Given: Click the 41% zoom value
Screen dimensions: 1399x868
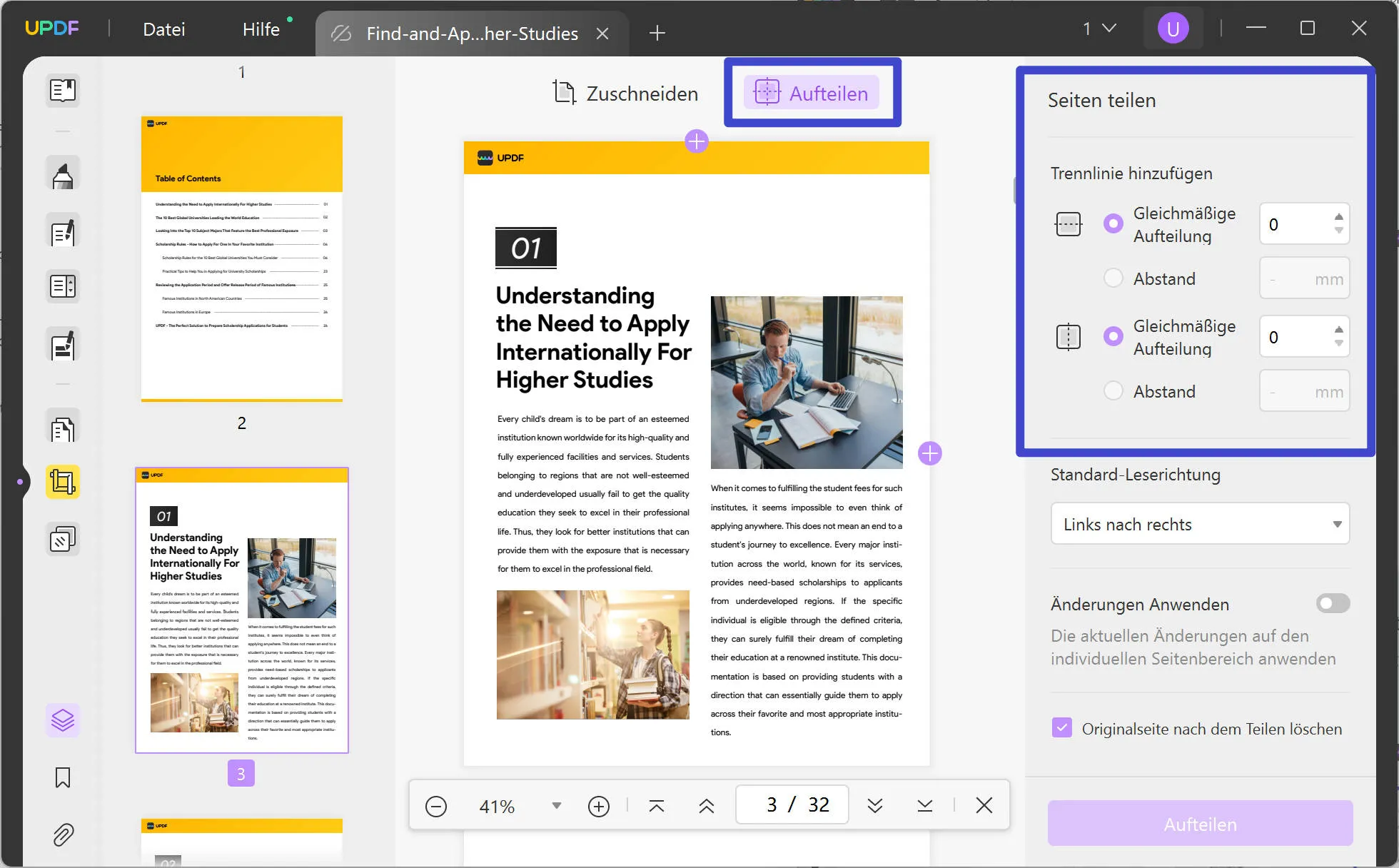Looking at the screenshot, I should pos(497,807).
